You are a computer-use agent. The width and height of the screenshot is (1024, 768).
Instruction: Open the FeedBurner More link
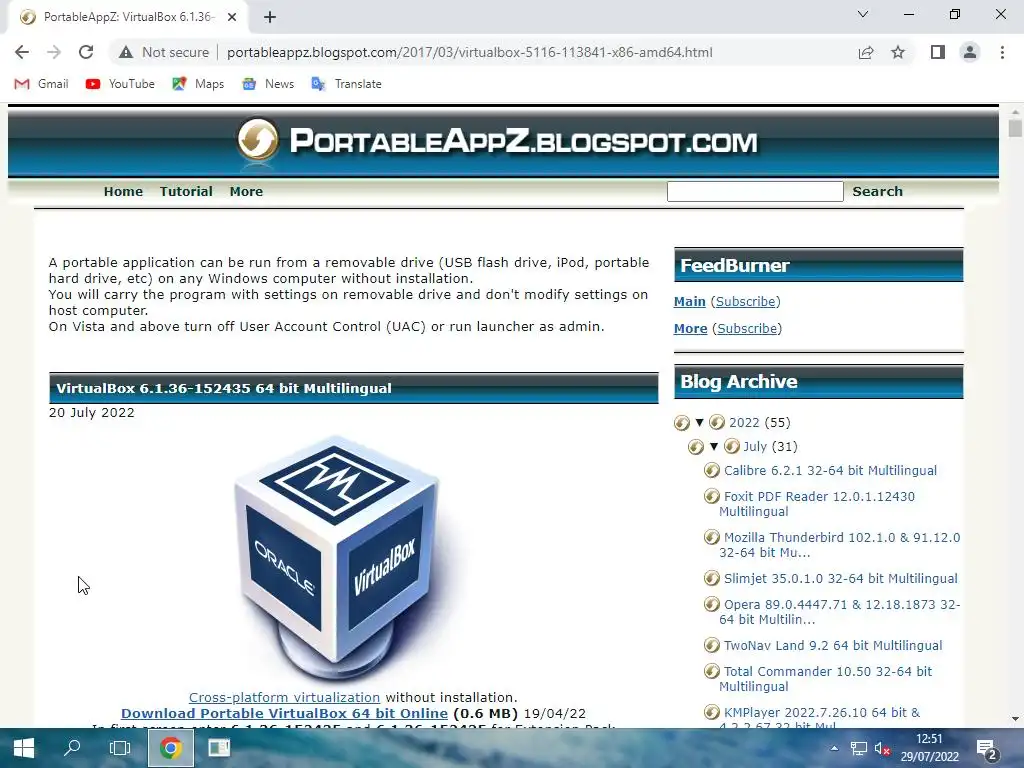click(690, 328)
